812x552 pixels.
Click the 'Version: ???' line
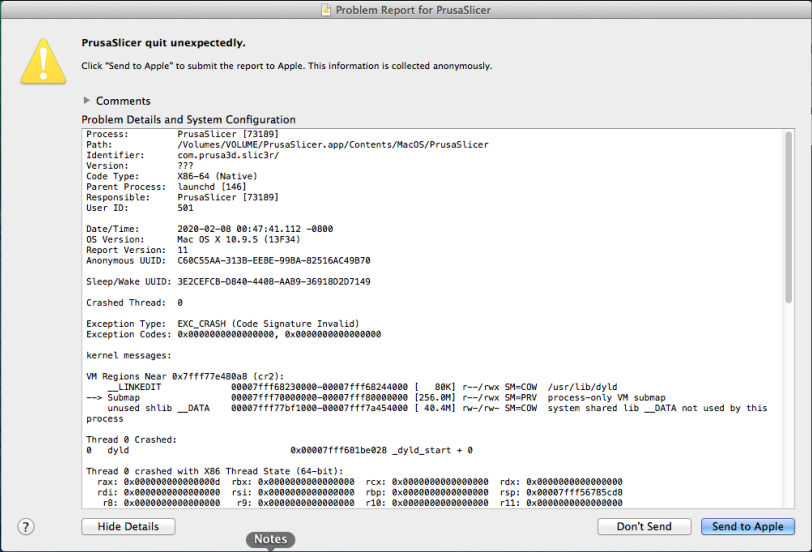[x=140, y=166]
